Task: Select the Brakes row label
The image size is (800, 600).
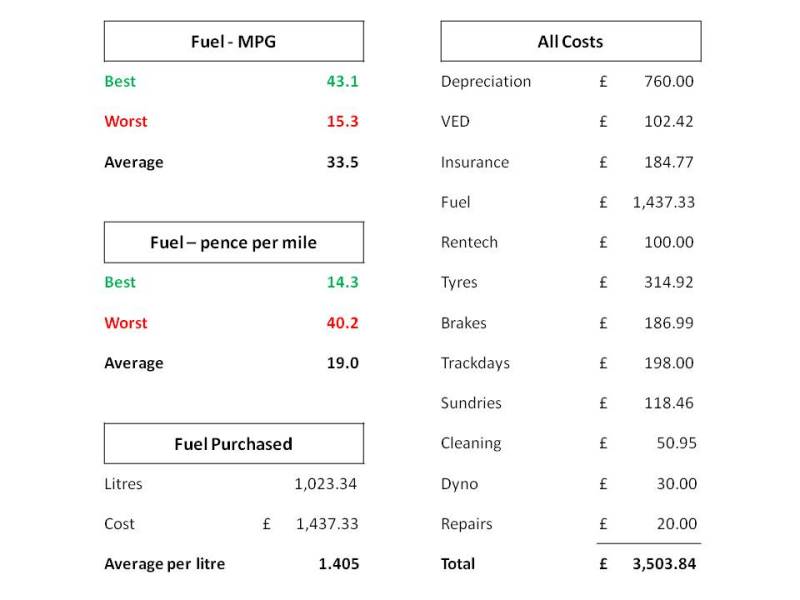Action: point(464,323)
